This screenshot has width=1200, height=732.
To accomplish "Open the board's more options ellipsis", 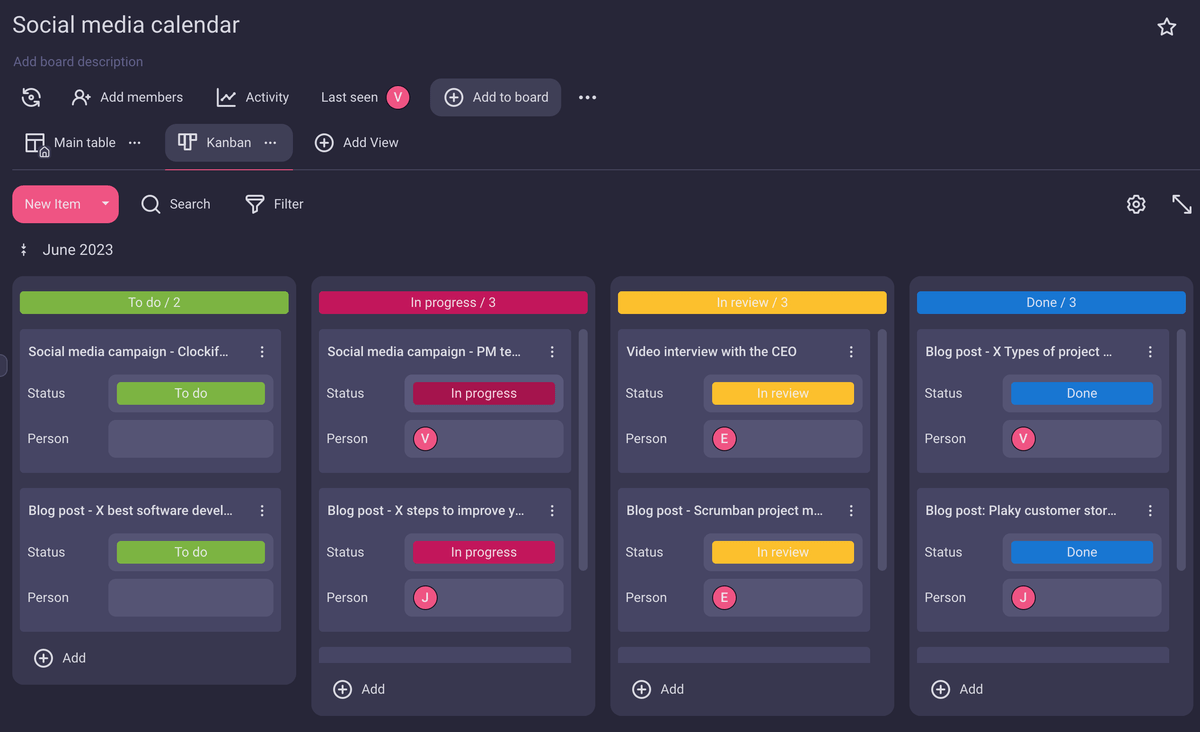I will click(x=587, y=97).
